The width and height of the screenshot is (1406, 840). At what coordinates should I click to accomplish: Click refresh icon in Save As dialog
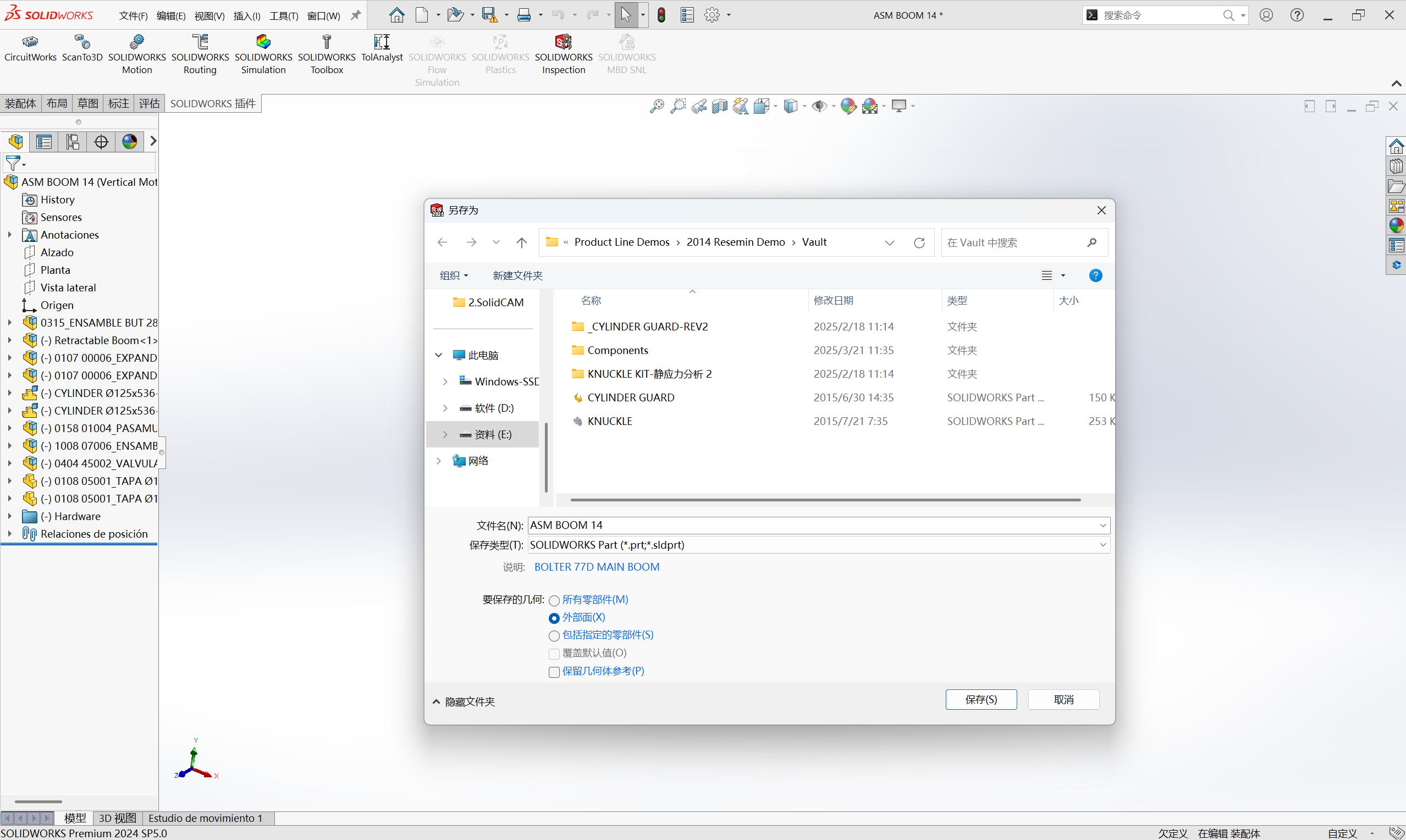[919, 242]
